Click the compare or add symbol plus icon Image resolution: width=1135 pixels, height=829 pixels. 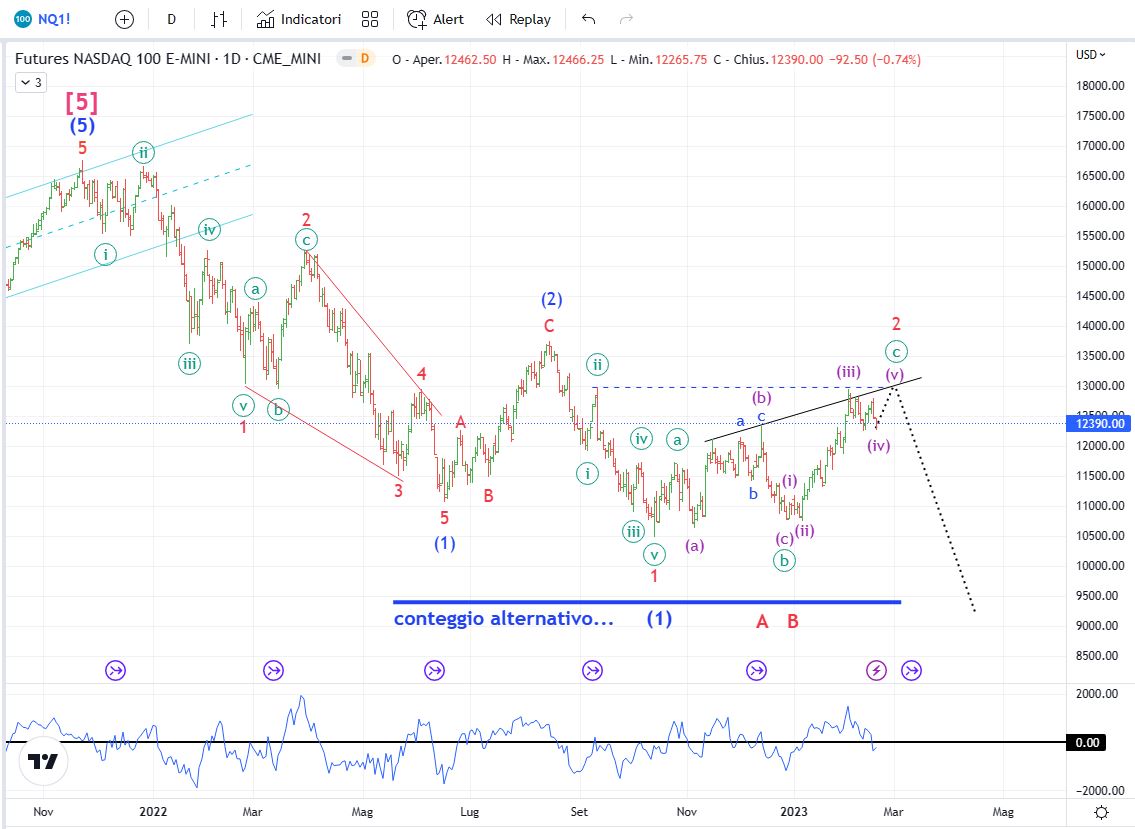pyautogui.click(x=125, y=20)
